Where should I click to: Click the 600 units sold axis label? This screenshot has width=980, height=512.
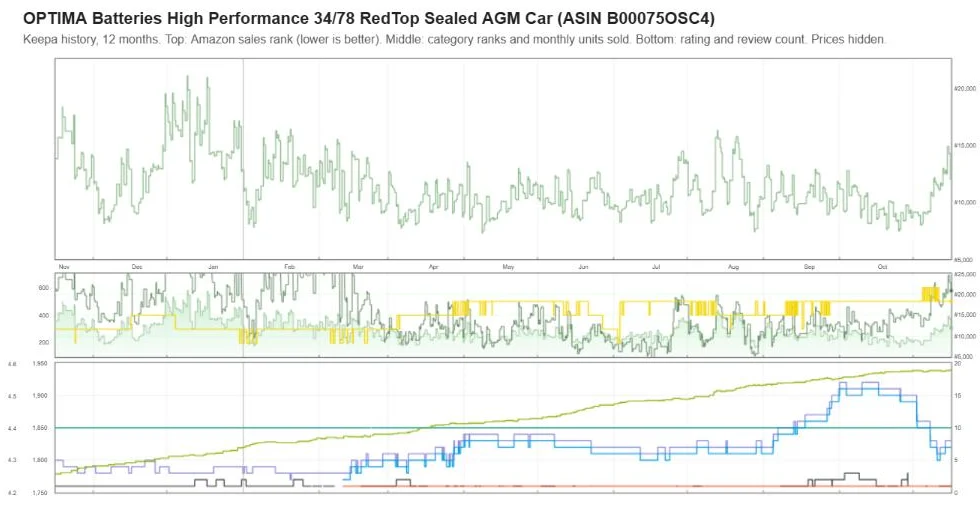[x=43, y=288]
